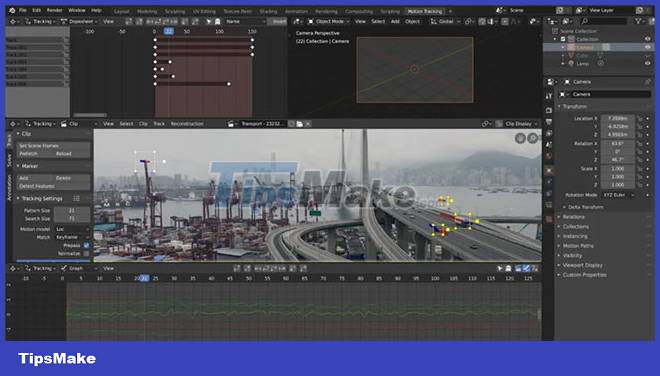
Task: Open the dopesheet sort Name dropdown
Action: click(245, 21)
